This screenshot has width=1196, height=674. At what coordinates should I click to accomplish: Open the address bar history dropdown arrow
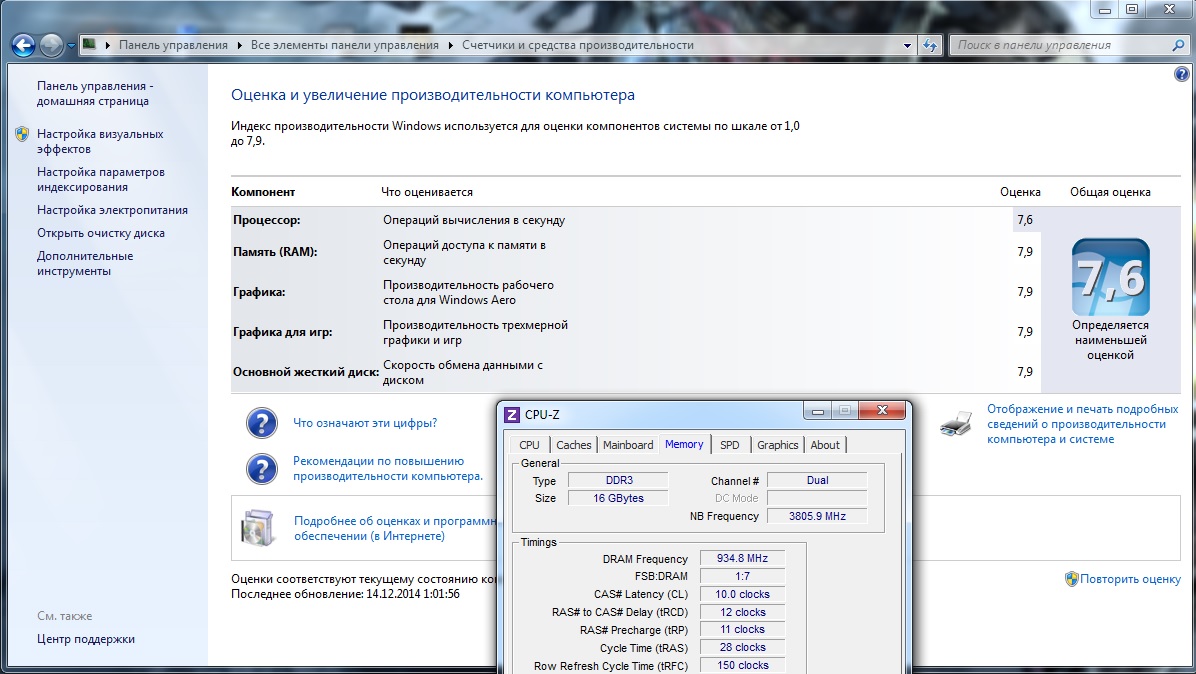click(907, 45)
